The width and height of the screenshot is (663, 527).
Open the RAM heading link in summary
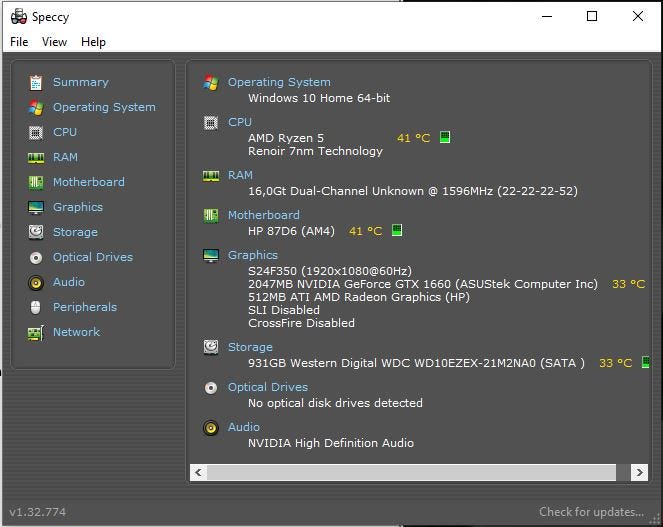[x=240, y=175]
